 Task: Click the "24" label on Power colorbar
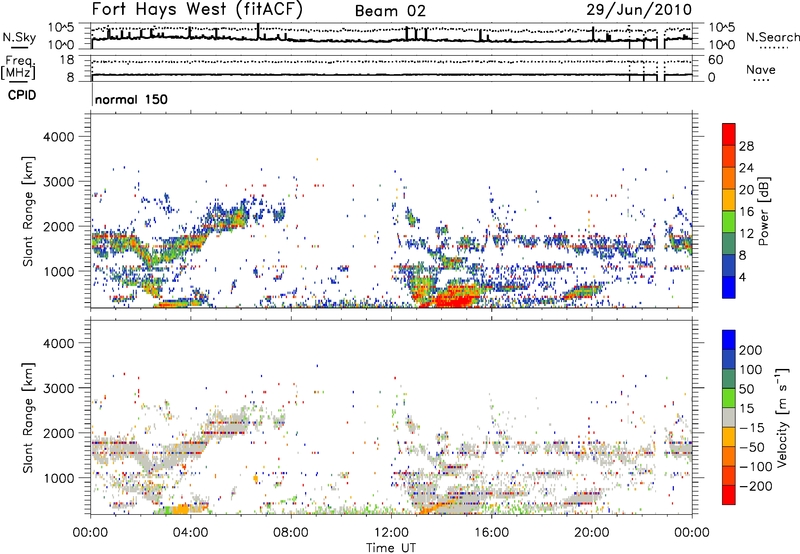(746, 168)
